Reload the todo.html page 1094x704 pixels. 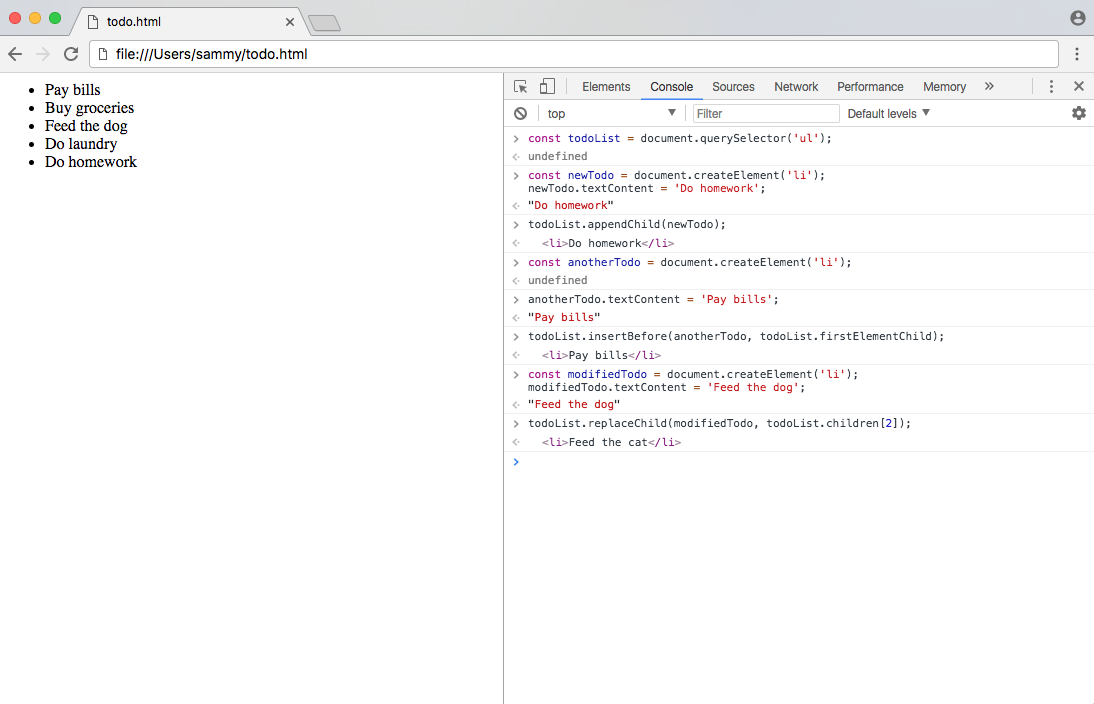[x=70, y=54]
